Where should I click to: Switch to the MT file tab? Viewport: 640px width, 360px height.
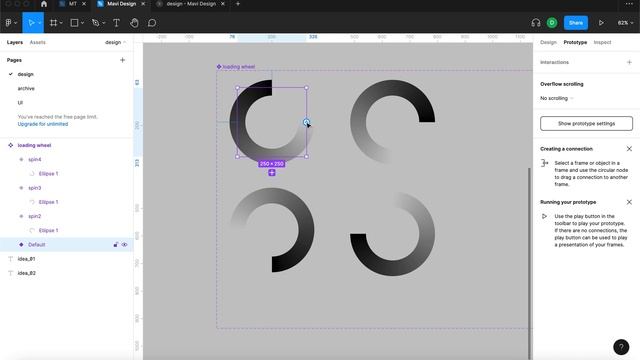click(72, 4)
